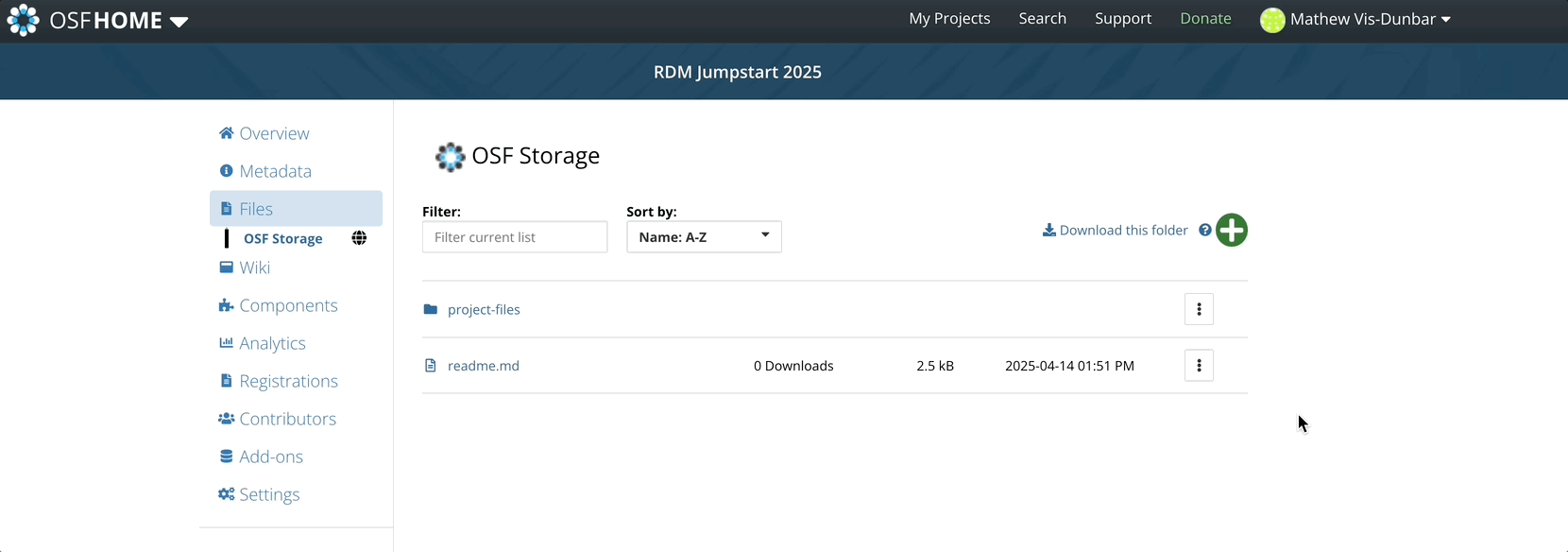
Task: Open the three-dot menu for readme.md
Action: pos(1199,366)
